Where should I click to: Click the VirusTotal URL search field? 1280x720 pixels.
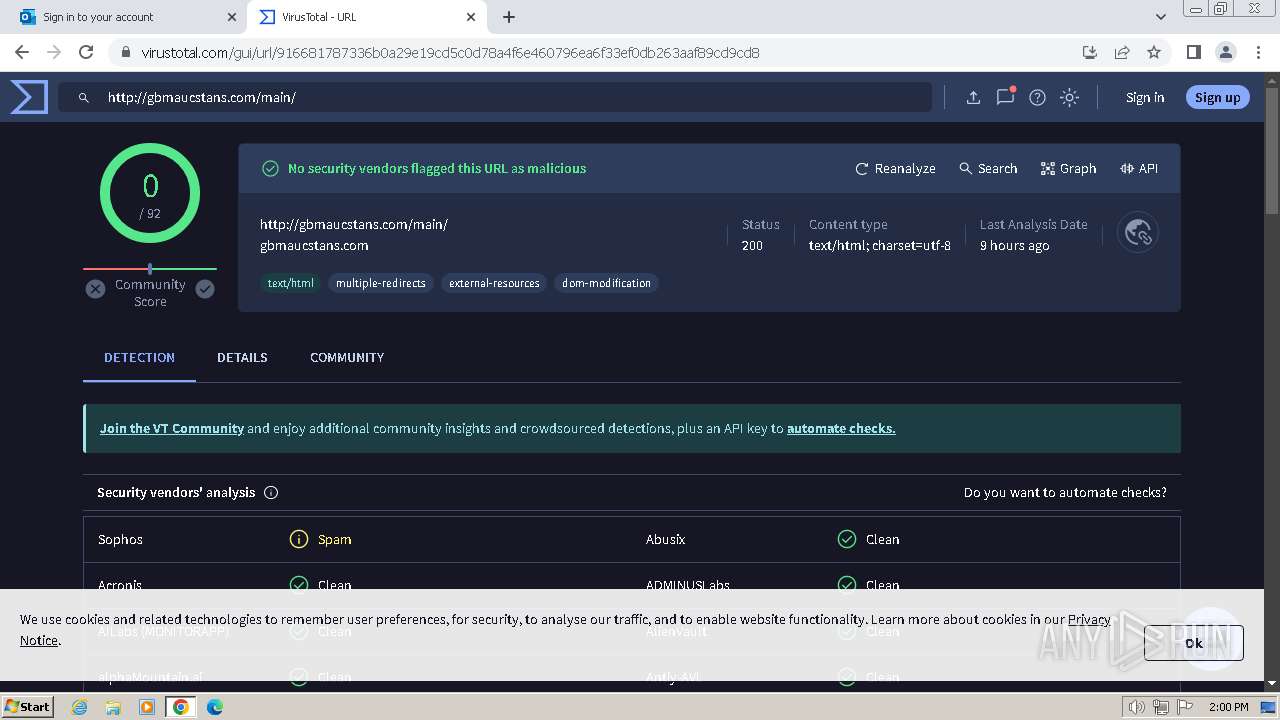click(x=495, y=97)
